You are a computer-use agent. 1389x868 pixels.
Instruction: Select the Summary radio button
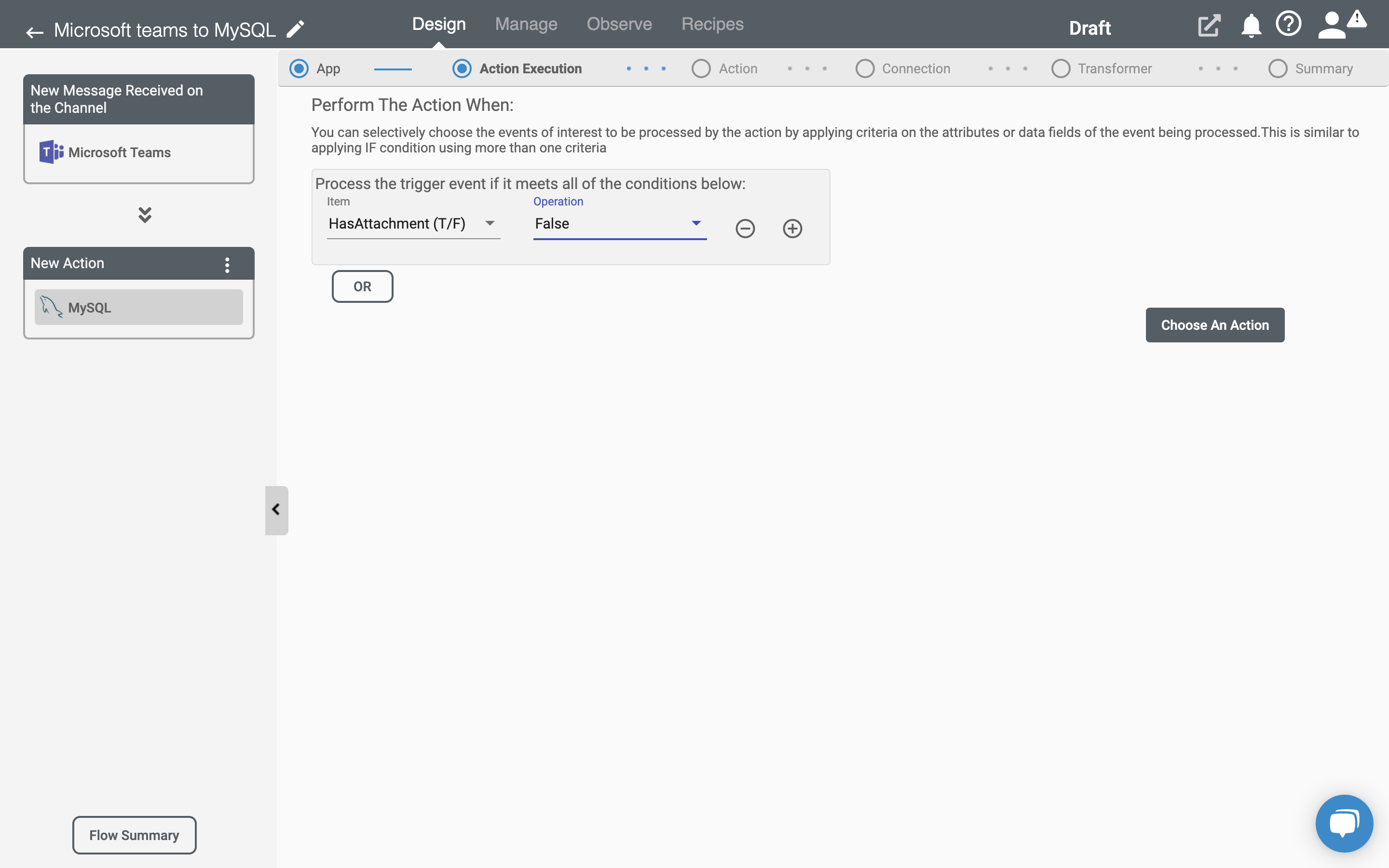pyautogui.click(x=1278, y=68)
